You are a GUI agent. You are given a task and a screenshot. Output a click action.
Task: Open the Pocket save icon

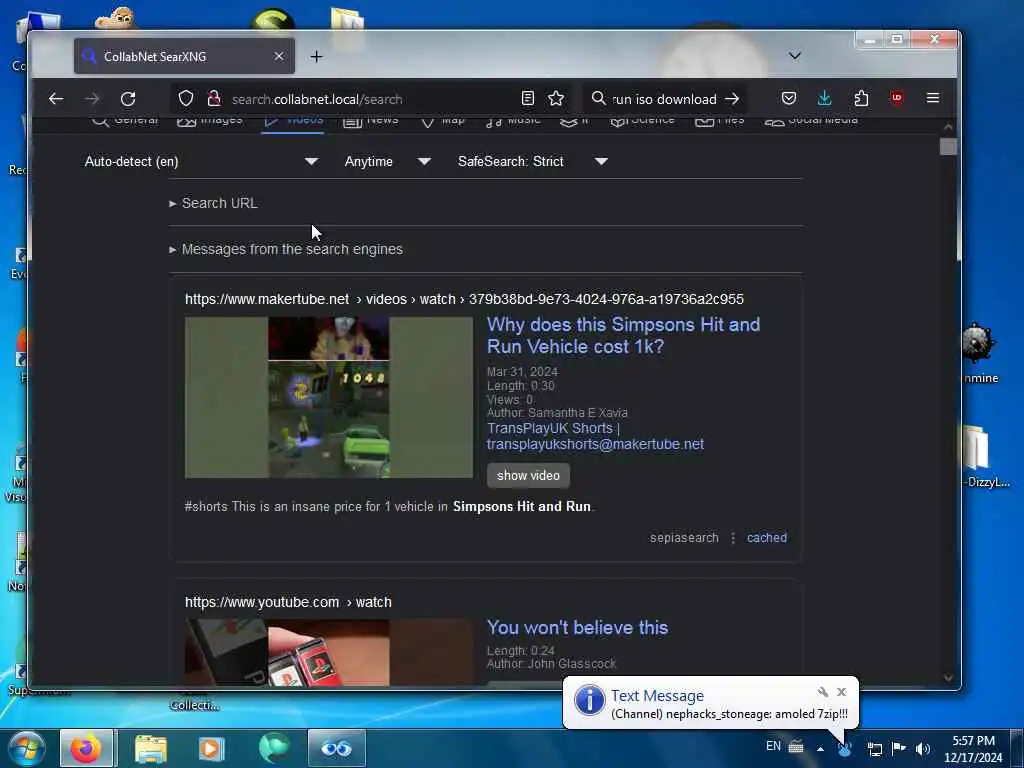pos(789,99)
